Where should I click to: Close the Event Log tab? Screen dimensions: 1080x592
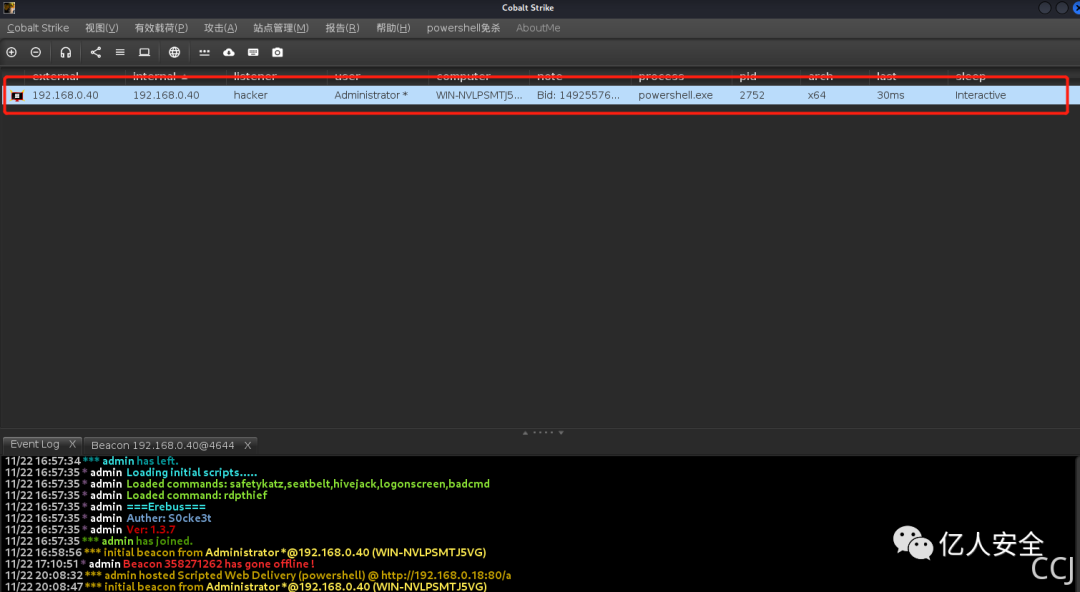[72, 444]
